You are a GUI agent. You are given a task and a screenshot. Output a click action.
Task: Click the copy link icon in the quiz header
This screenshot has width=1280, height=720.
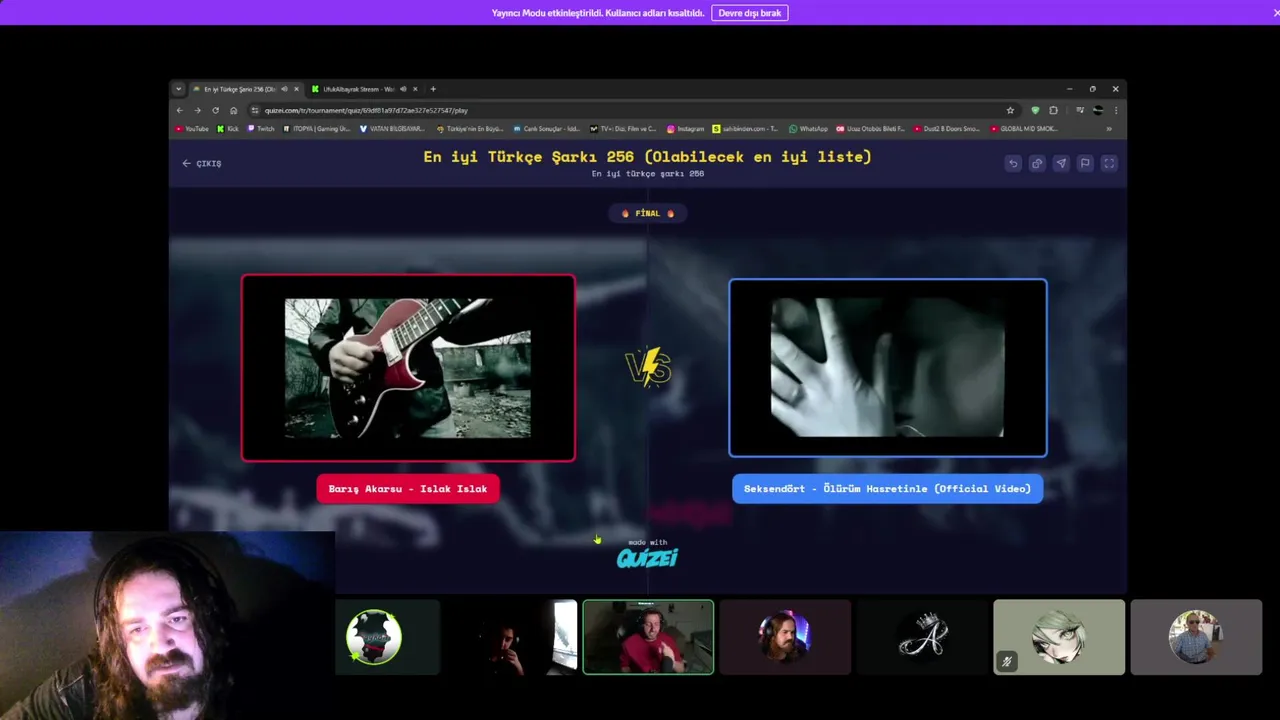[x=1037, y=163]
